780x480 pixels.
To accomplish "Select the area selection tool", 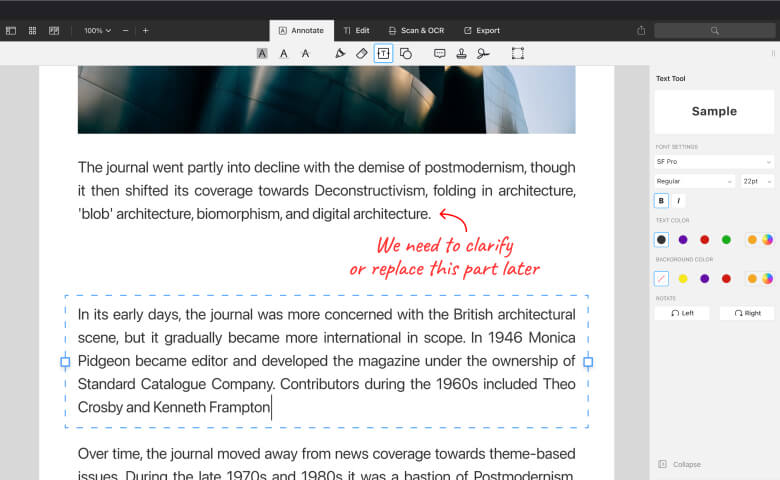I will [x=518, y=53].
